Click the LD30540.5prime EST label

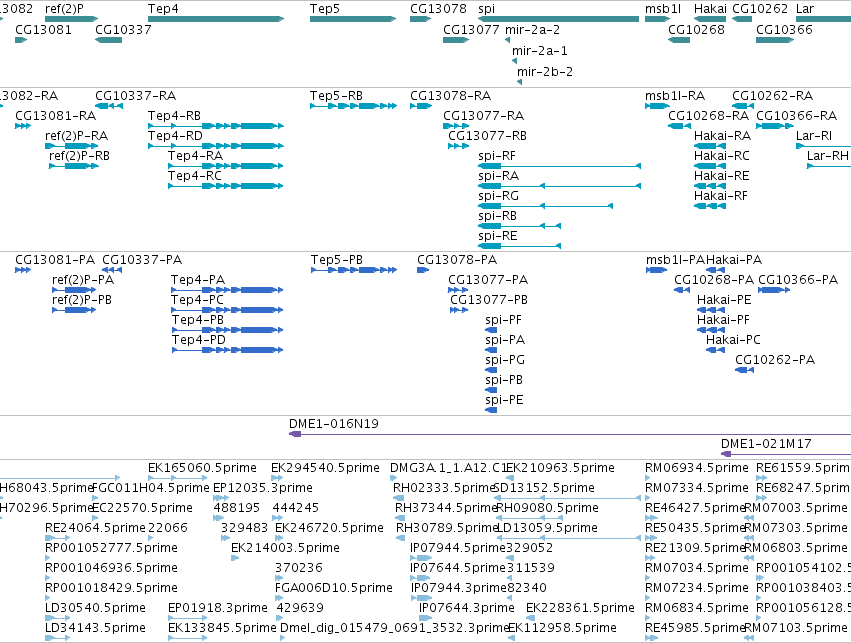point(96,608)
